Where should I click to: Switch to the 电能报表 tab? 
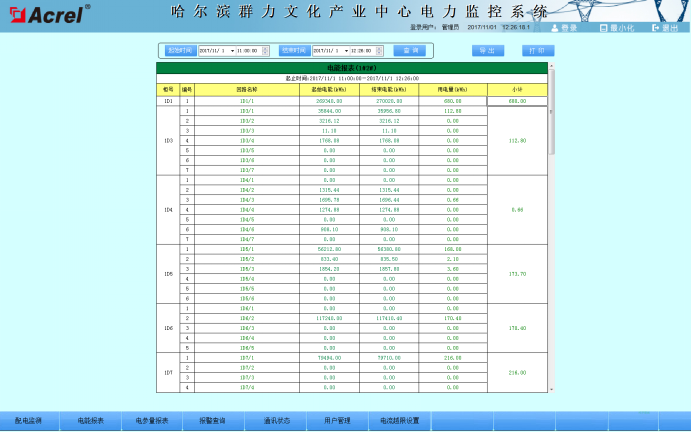(90, 421)
